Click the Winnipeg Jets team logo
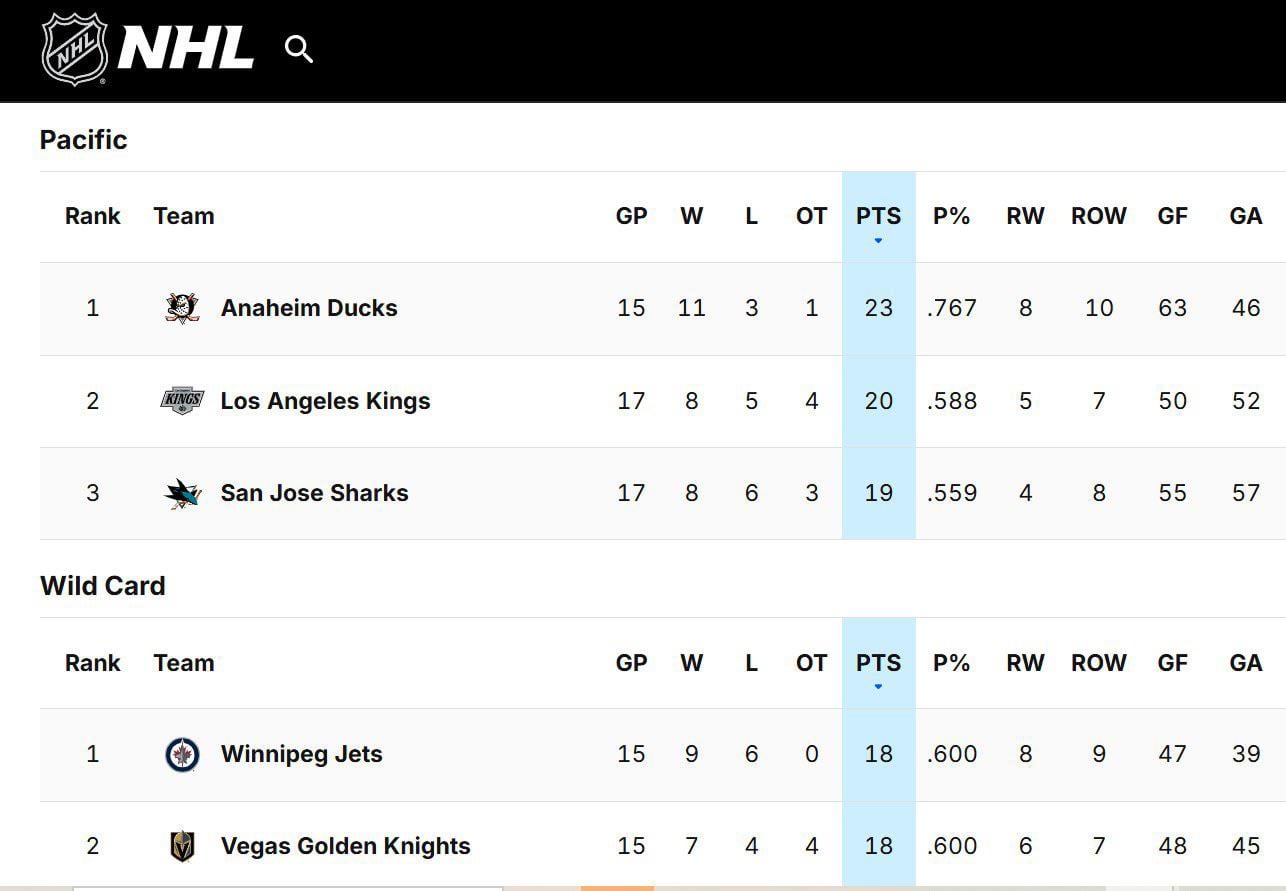The height and width of the screenshot is (891, 1286). [x=182, y=754]
